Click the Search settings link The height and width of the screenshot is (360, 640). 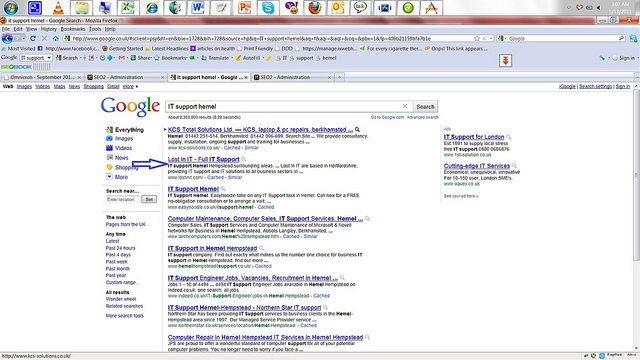[x=596, y=87]
